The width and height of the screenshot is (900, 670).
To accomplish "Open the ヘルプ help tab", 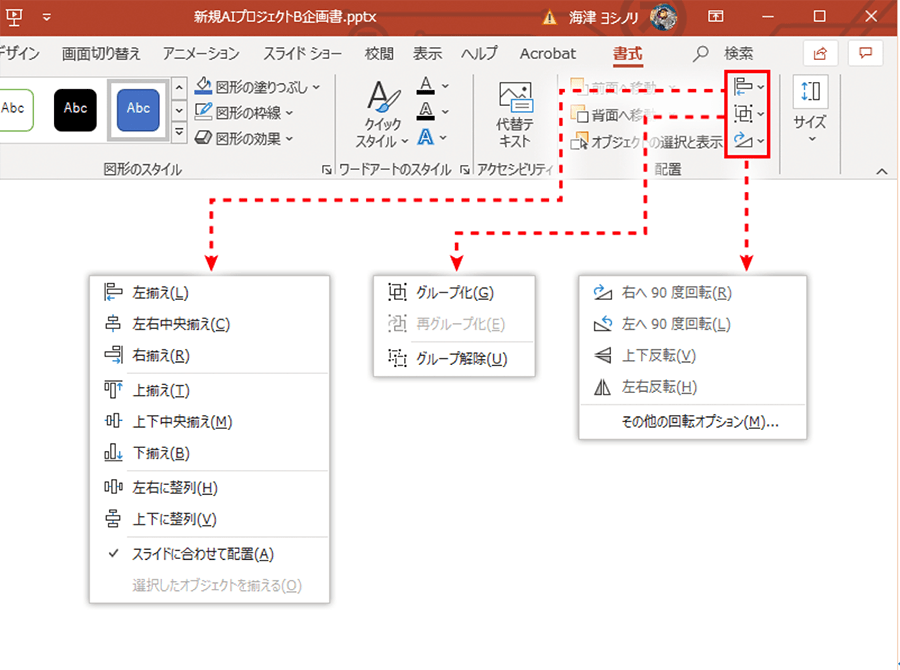I will 480,53.
